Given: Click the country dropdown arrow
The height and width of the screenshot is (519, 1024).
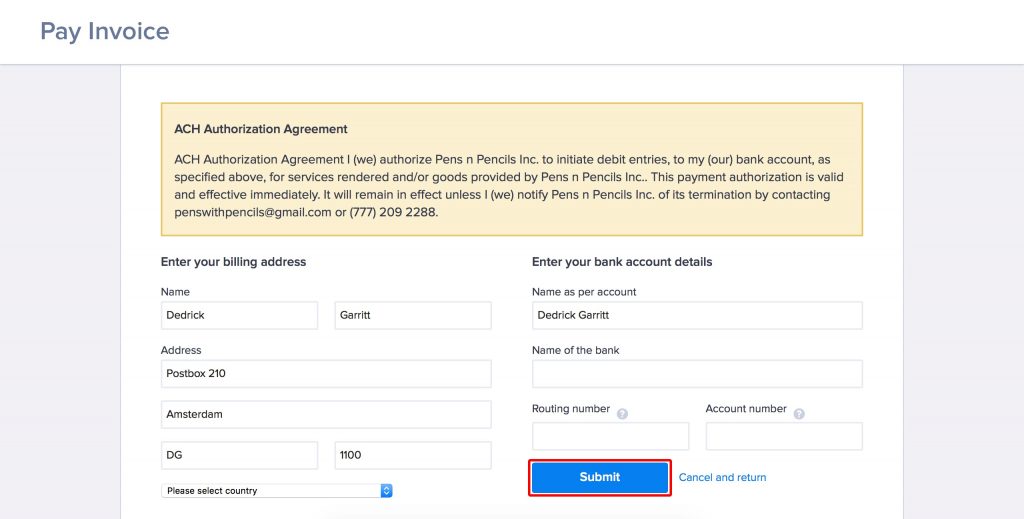Looking at the screenshot, I should (x=386, y=491).
